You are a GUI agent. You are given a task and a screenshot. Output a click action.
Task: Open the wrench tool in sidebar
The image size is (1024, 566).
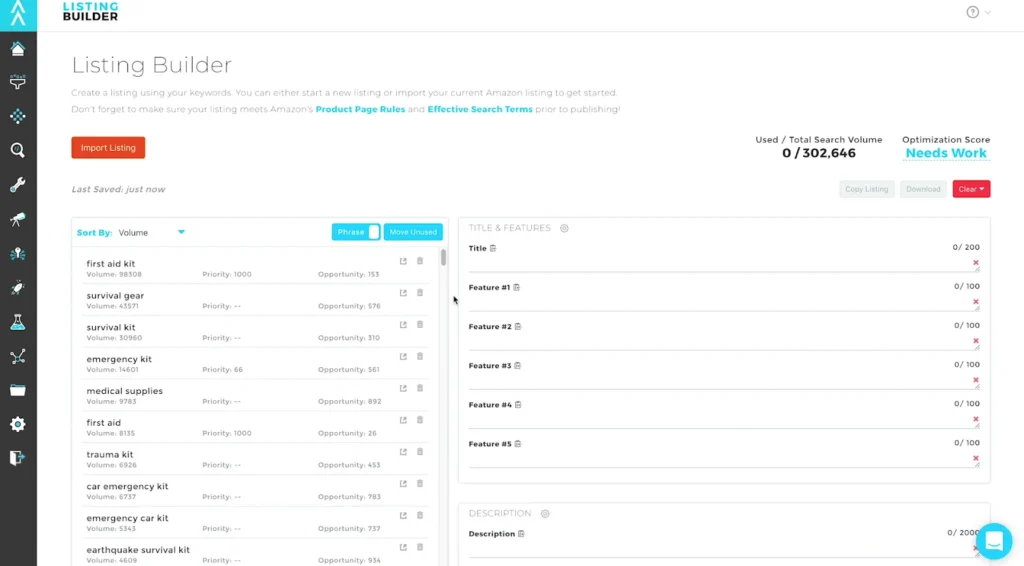click(18, 185)
